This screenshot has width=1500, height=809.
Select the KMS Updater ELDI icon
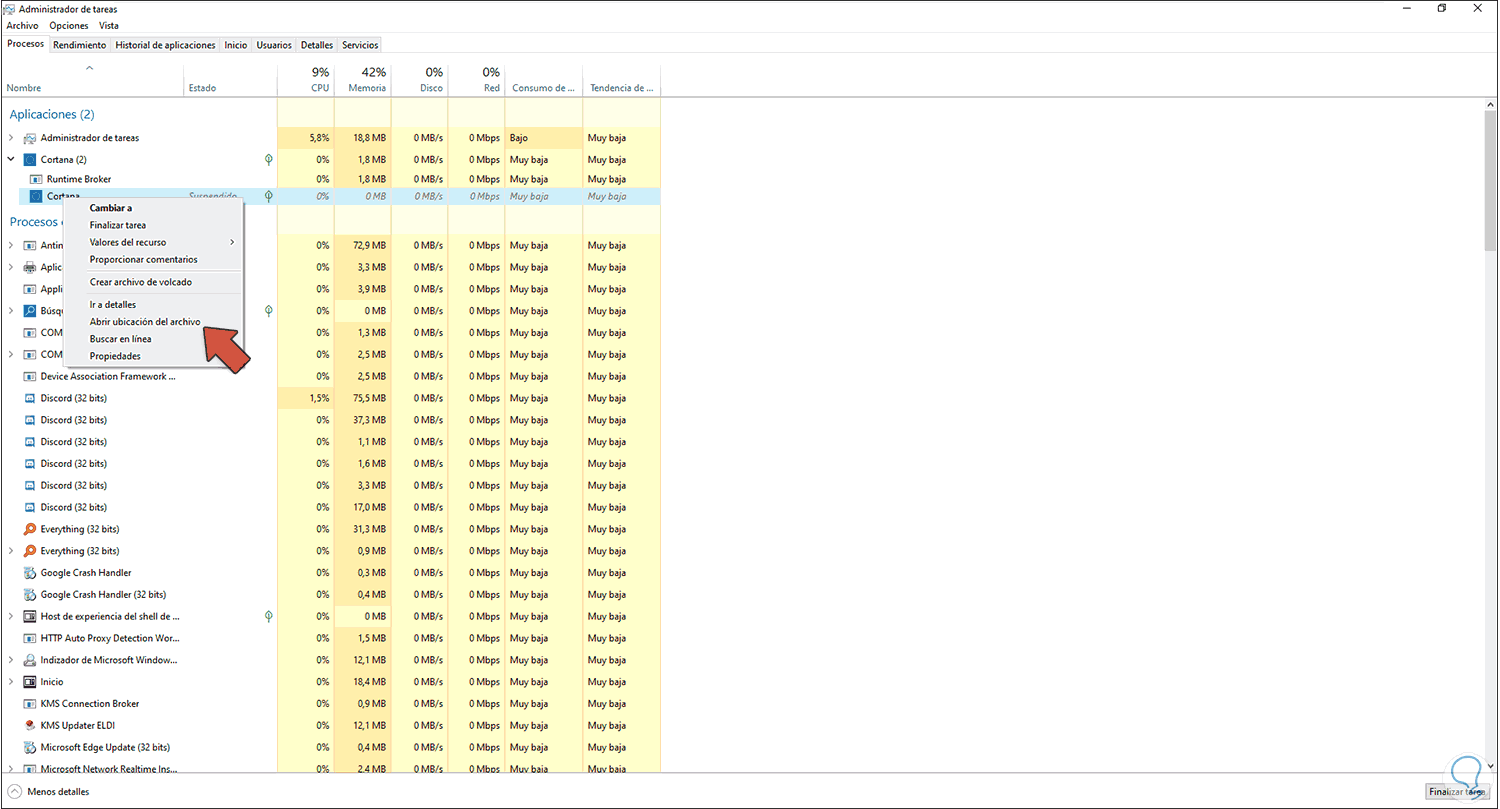pos(29,725)
